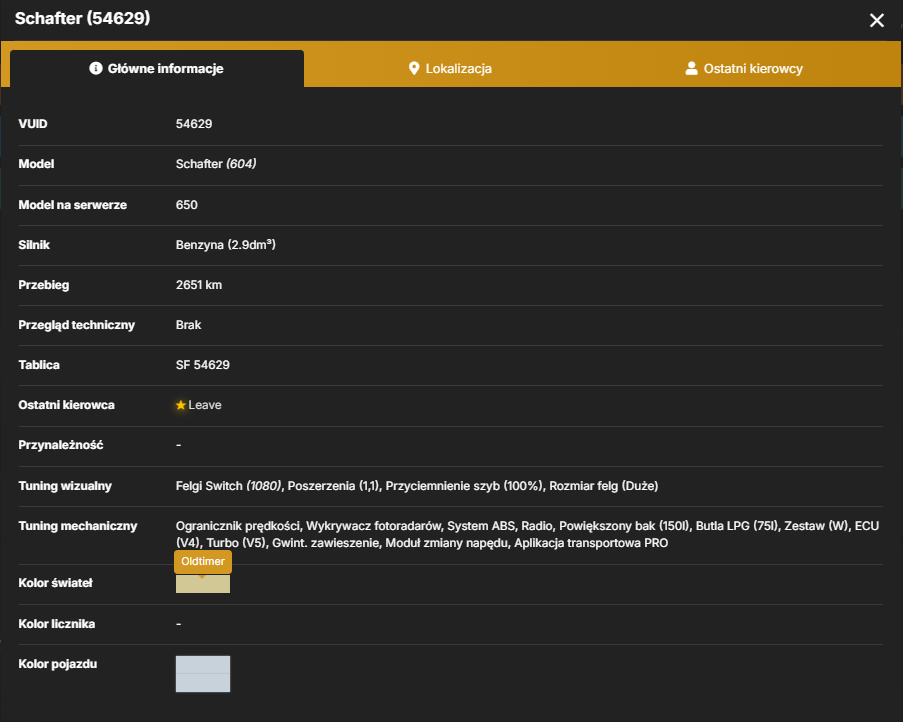This screenshot has height=722, width=903.
Task: Click the dialog title Schafter (54629)
Action: pos(82,18)
